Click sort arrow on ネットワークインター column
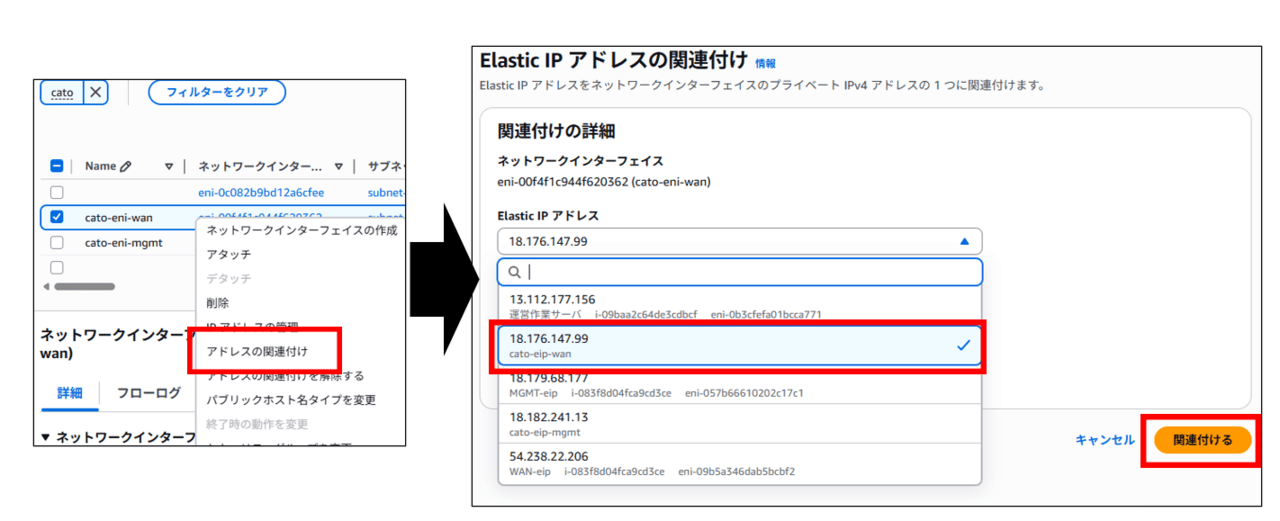The height and width of the screenshot is (521, 1280). (x=339, y=167)
